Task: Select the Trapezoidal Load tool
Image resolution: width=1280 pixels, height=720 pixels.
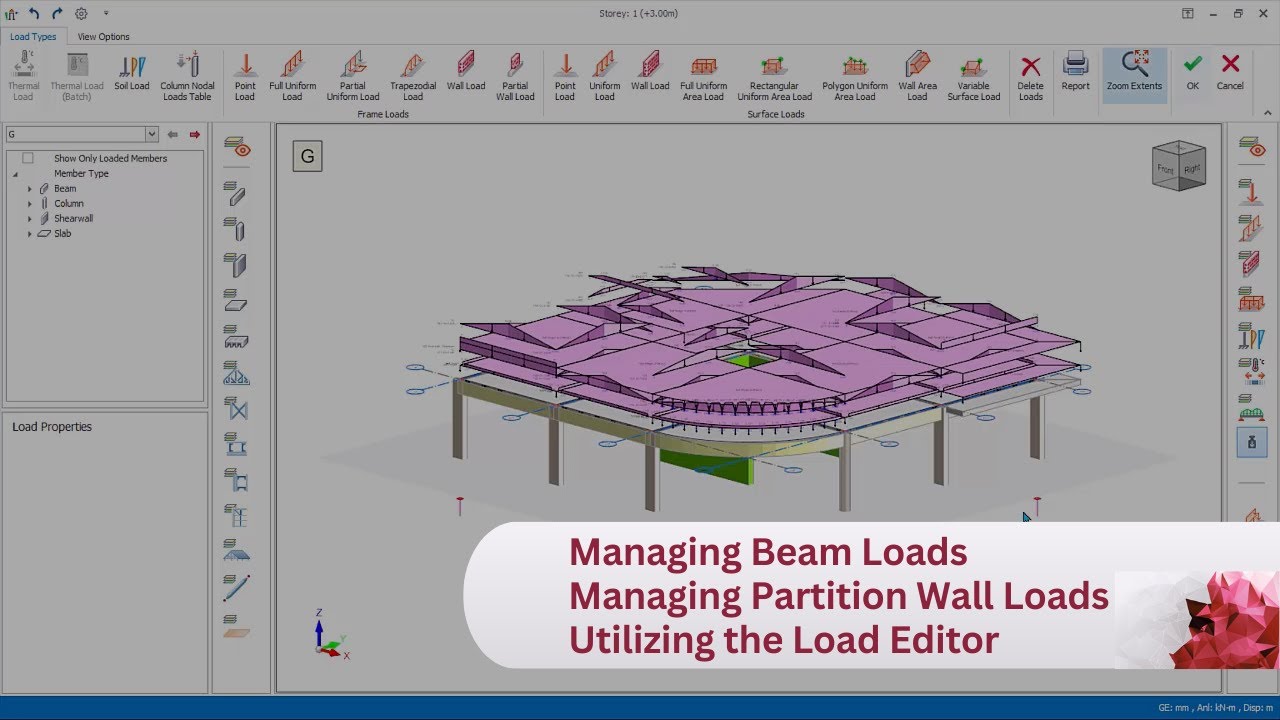Action: point(413,77)
